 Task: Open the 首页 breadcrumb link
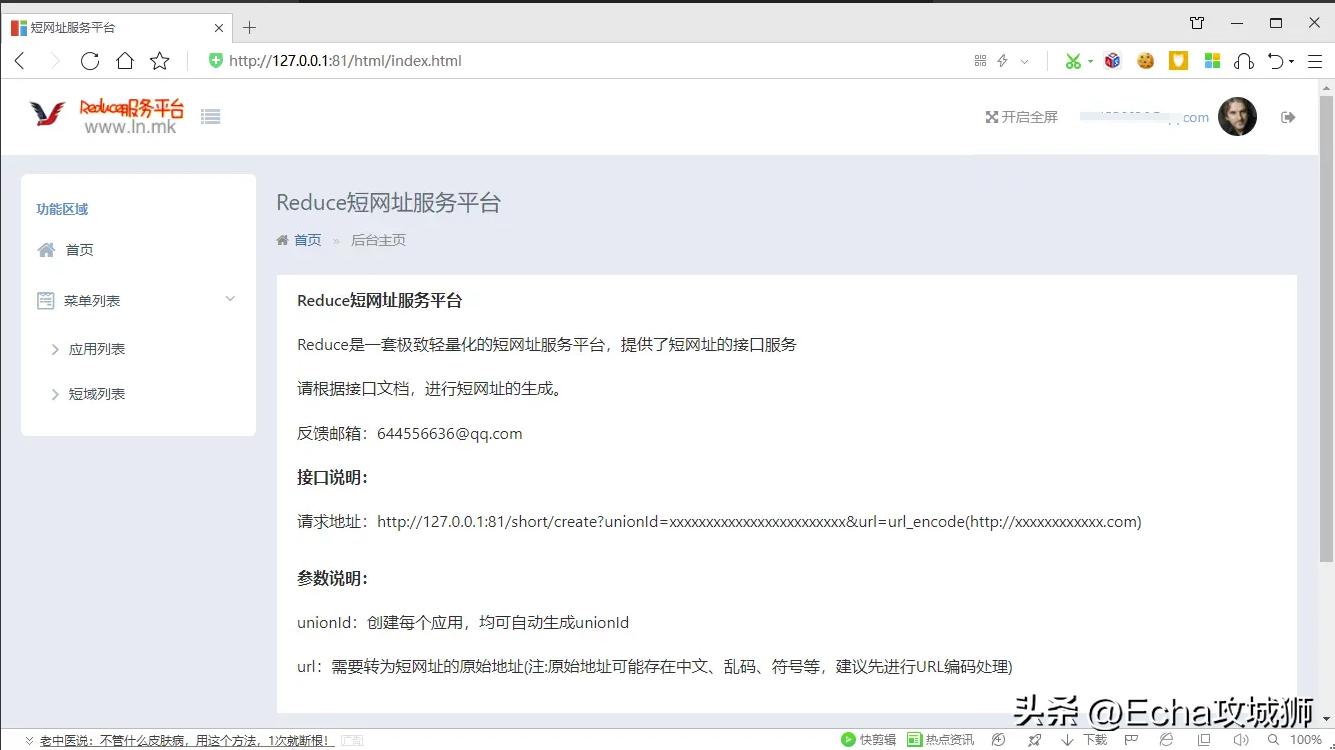click(x=307, y=240)
